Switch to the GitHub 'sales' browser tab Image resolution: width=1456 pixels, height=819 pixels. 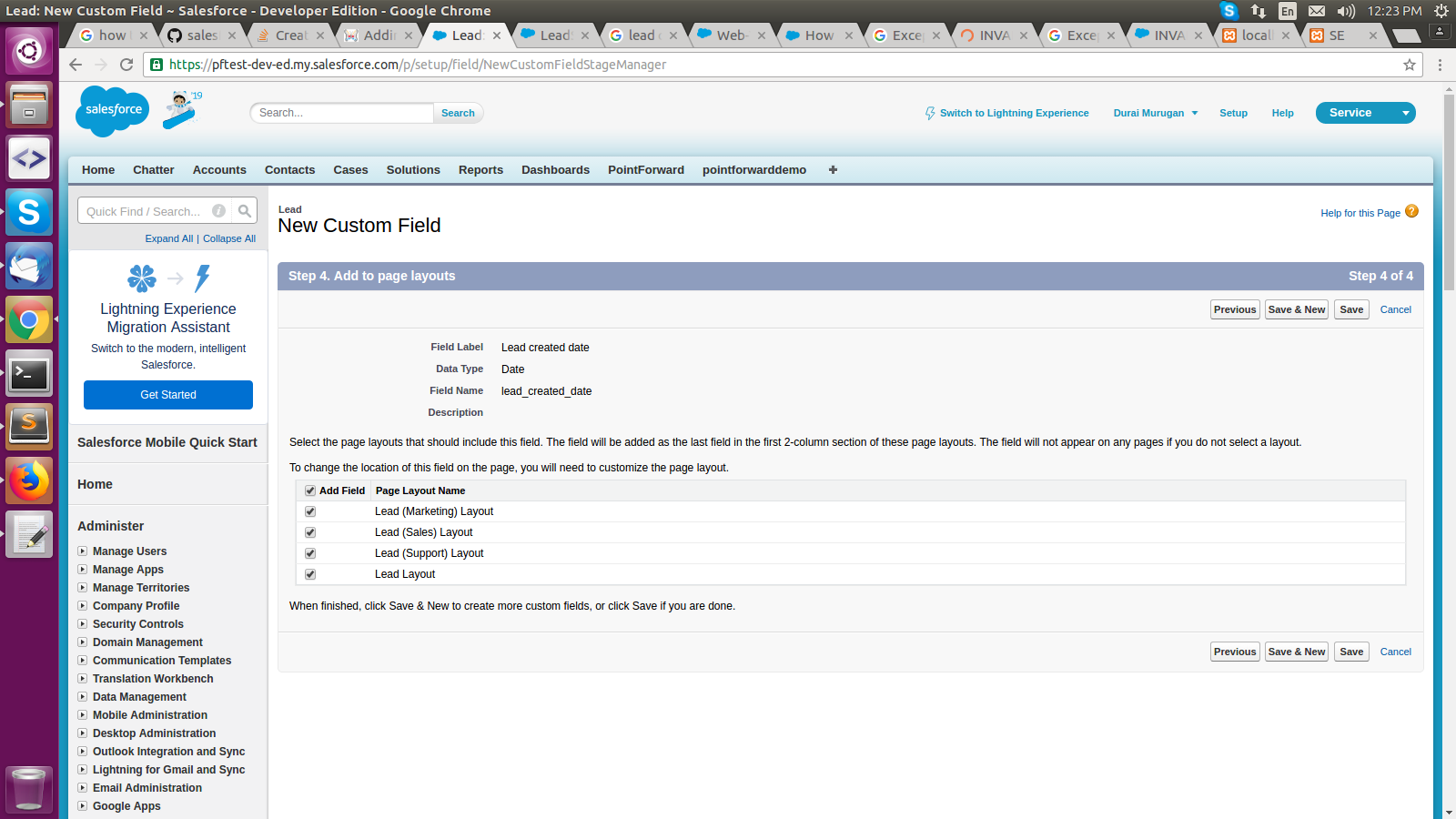pos(202,35)
